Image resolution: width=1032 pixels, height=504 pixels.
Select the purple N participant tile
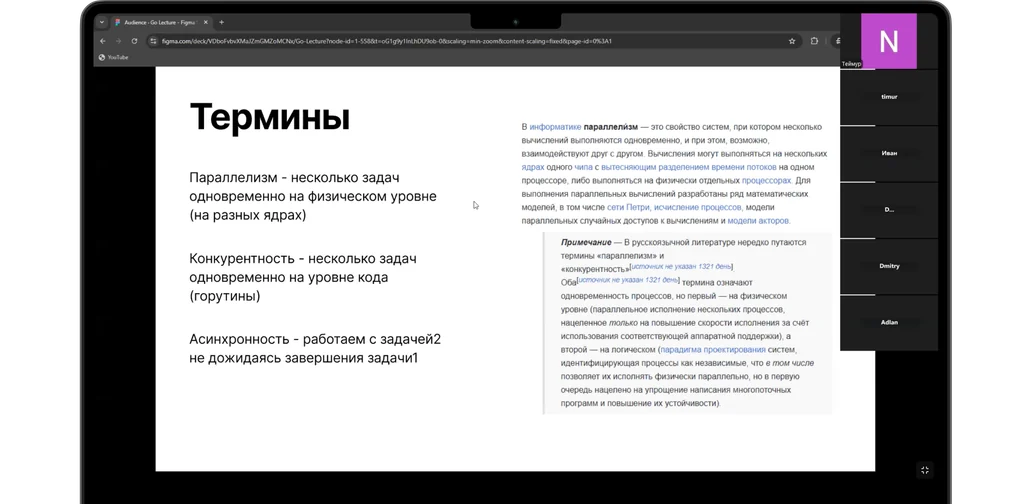pos(889,41)
